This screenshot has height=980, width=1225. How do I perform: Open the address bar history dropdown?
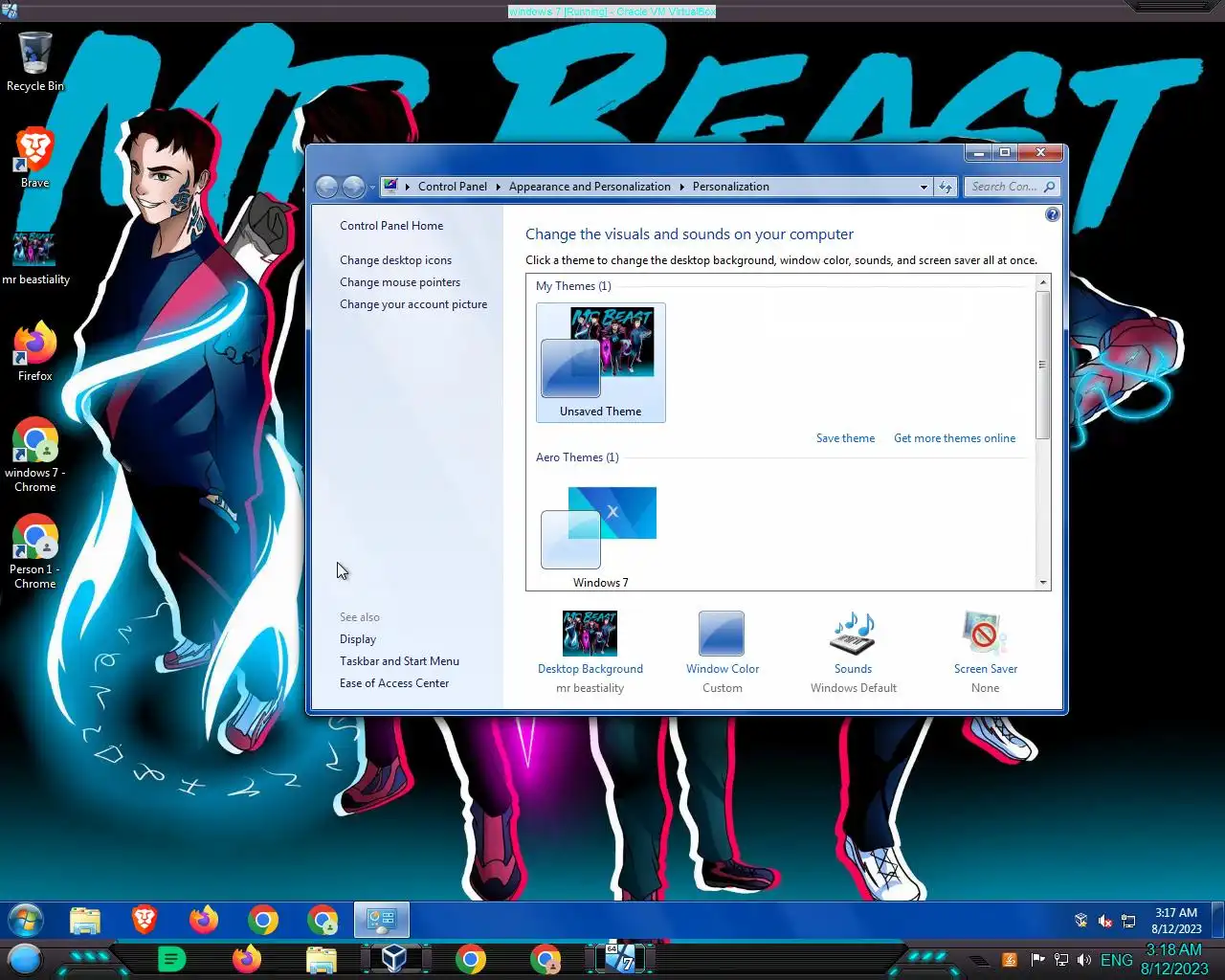pos(924,187)
